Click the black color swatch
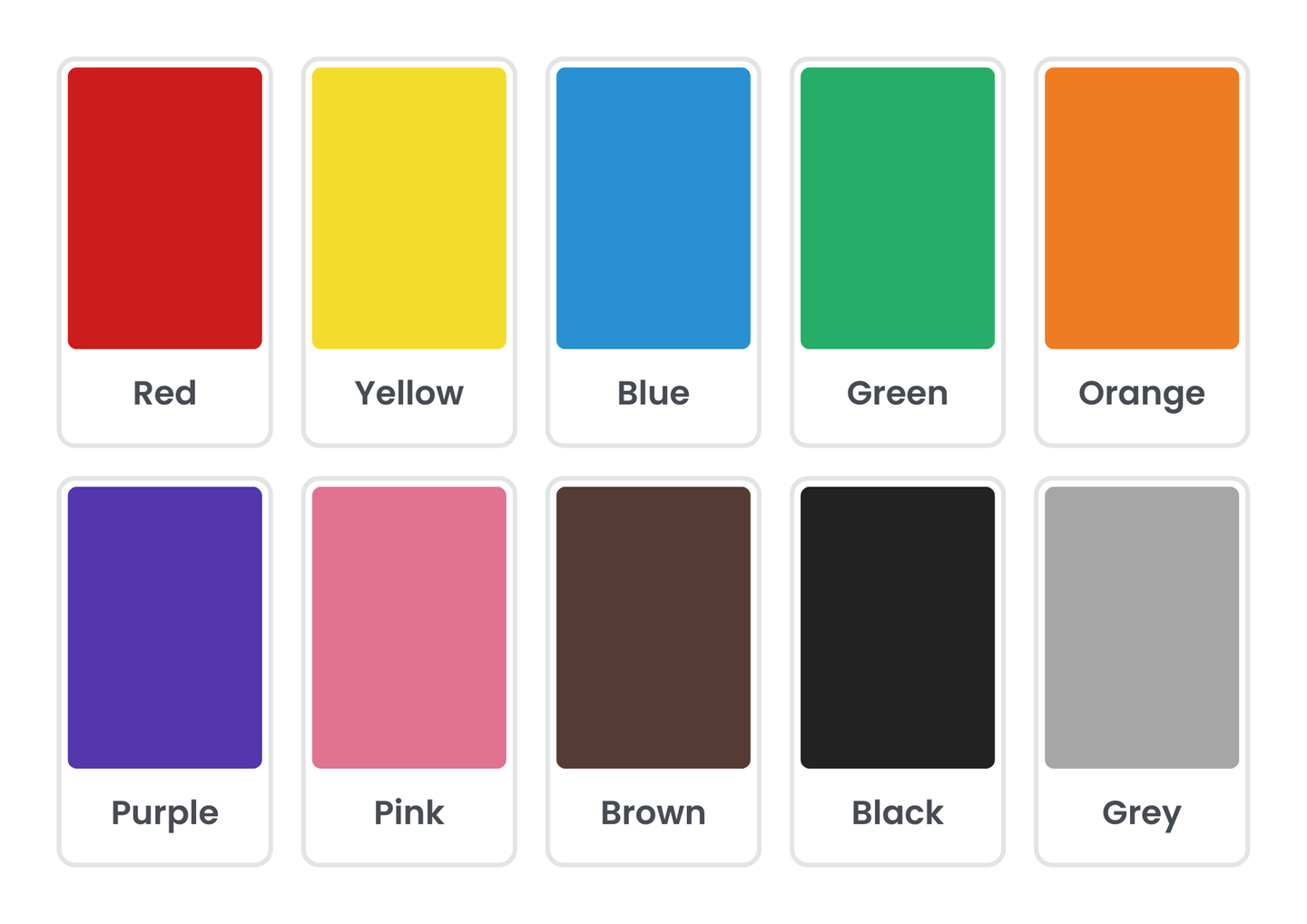Screen dimensions: 1307x924 click(x=897, y=627)
